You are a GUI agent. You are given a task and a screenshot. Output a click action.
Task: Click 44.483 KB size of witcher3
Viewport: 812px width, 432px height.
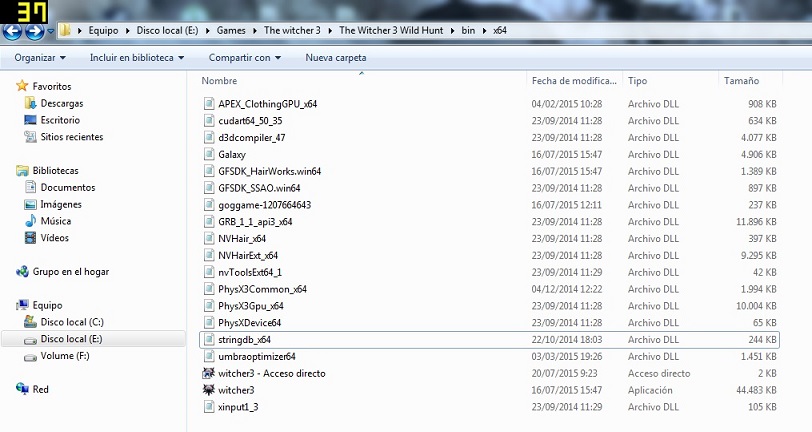coord(756,390)
